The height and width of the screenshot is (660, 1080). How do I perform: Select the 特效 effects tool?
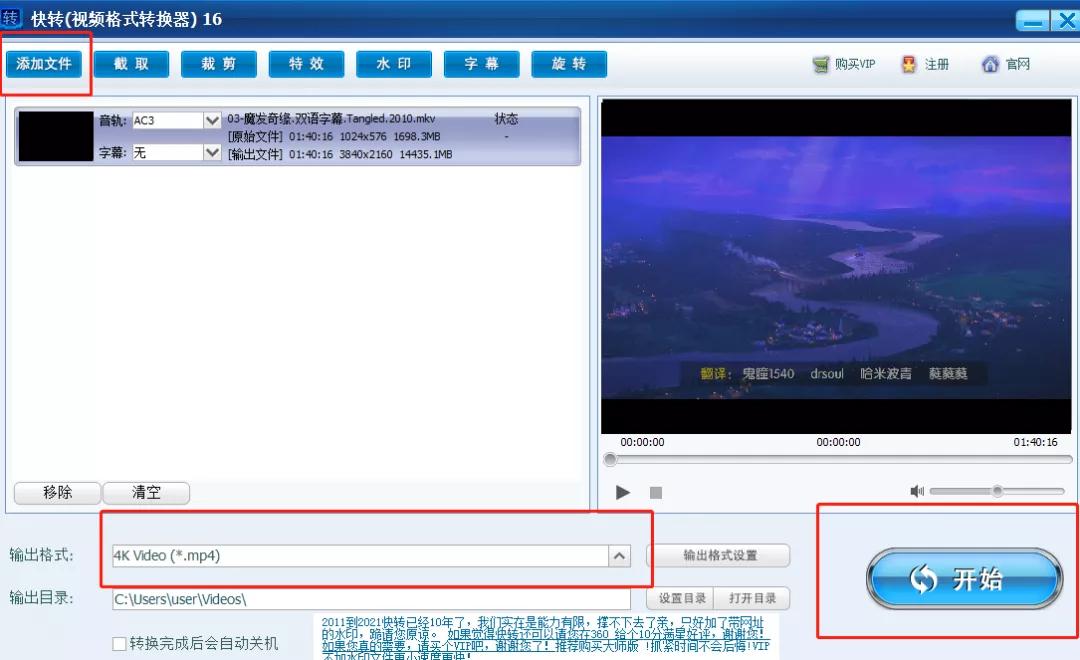306,63
